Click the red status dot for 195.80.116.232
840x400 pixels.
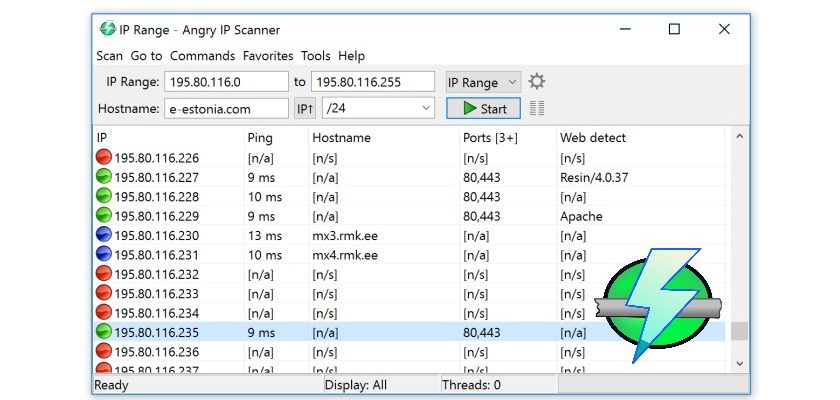pos(103,274)
